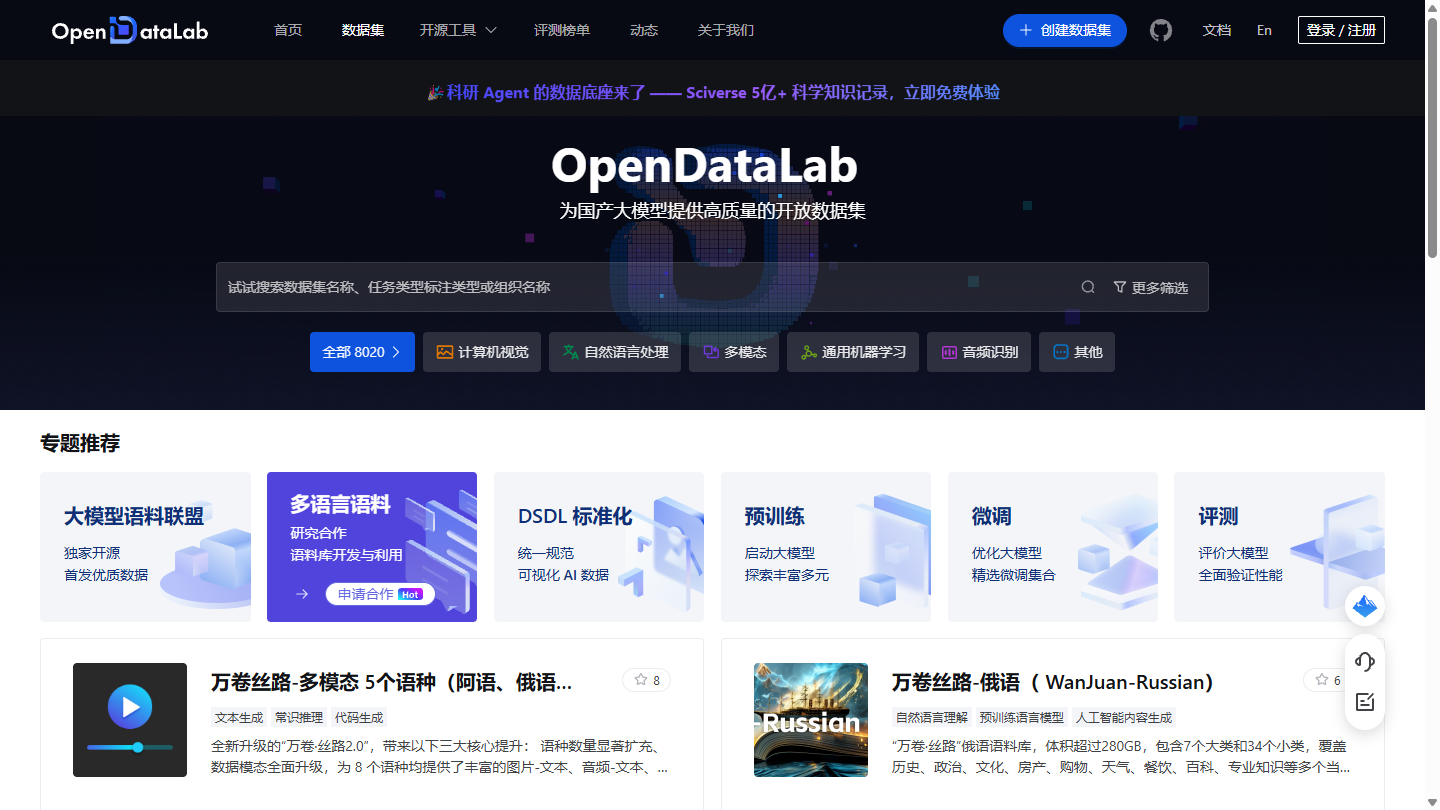This screenshot has width=1440, height=810.
Task: Click the 代码生成 tag
Action: coord(359,717)
